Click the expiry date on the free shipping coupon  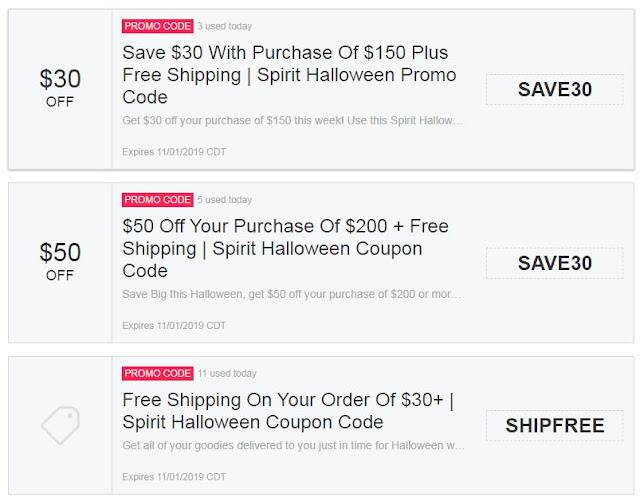pyautogui.click(x=174, y=476)
